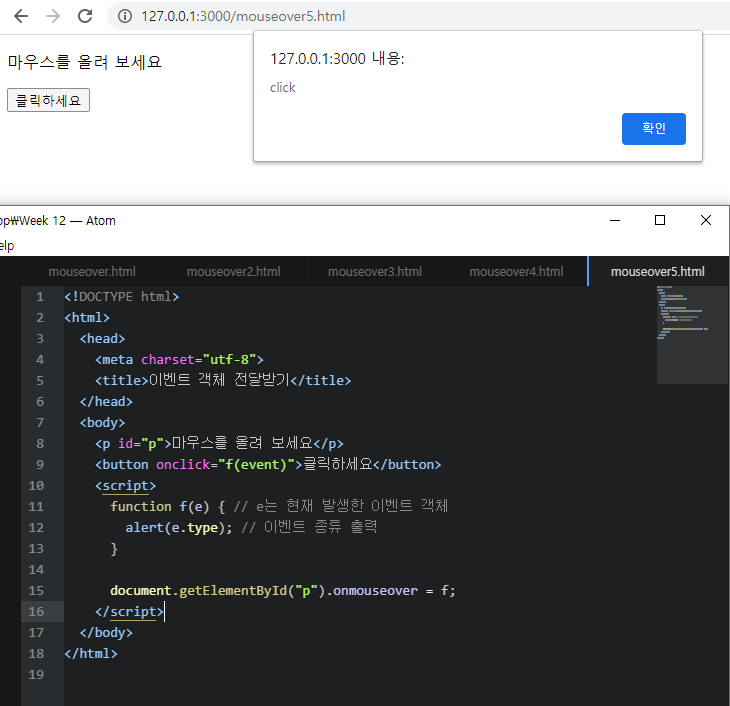Go to the mouseover4.html tab
Image resolution: width=730 pixels, height=706 pixels.
pos(516,271)
